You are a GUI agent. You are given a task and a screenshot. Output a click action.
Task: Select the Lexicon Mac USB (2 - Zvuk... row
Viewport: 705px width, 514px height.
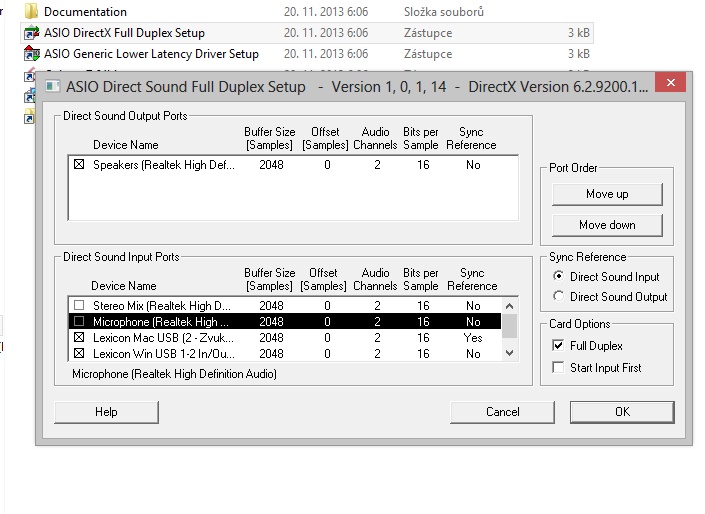285,337
